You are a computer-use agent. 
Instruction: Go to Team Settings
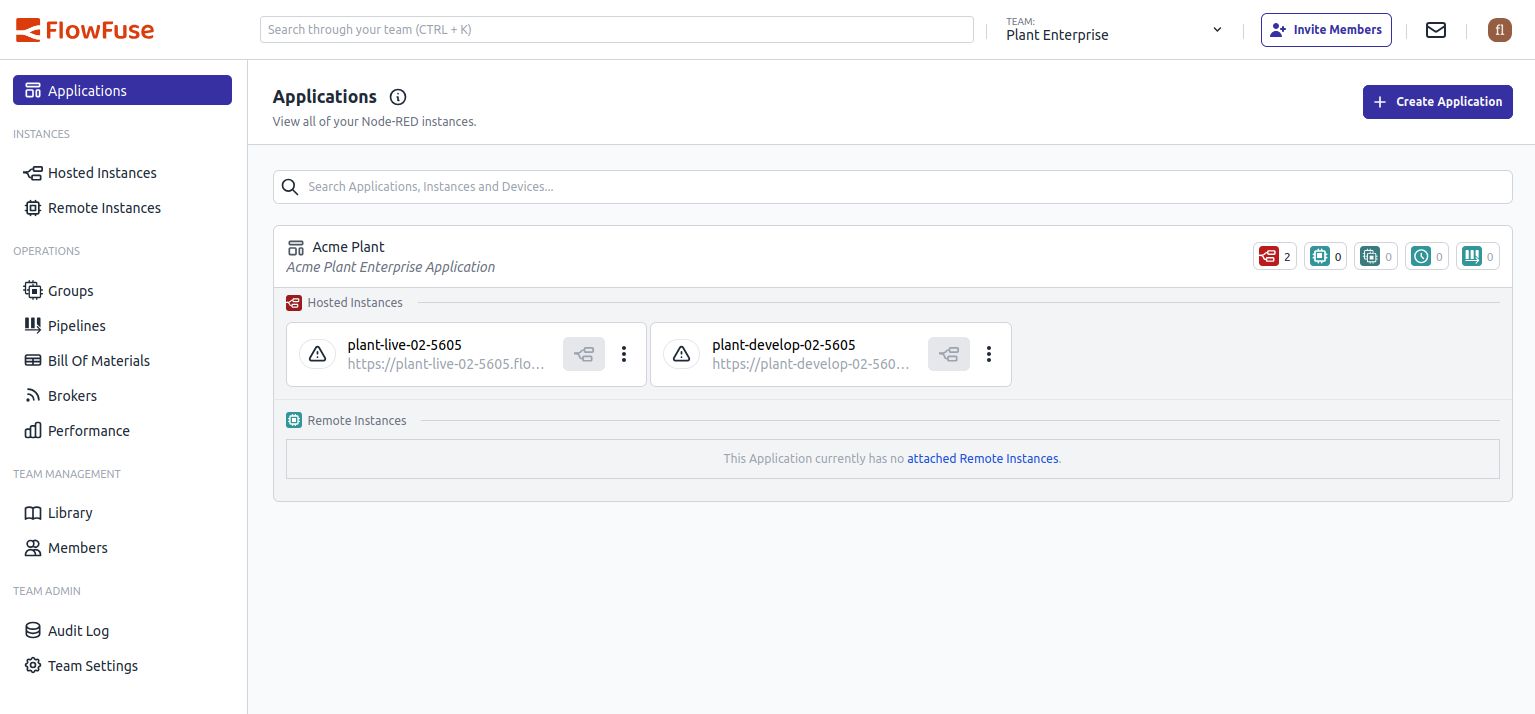pyautogui.click(x=92, y=665)
